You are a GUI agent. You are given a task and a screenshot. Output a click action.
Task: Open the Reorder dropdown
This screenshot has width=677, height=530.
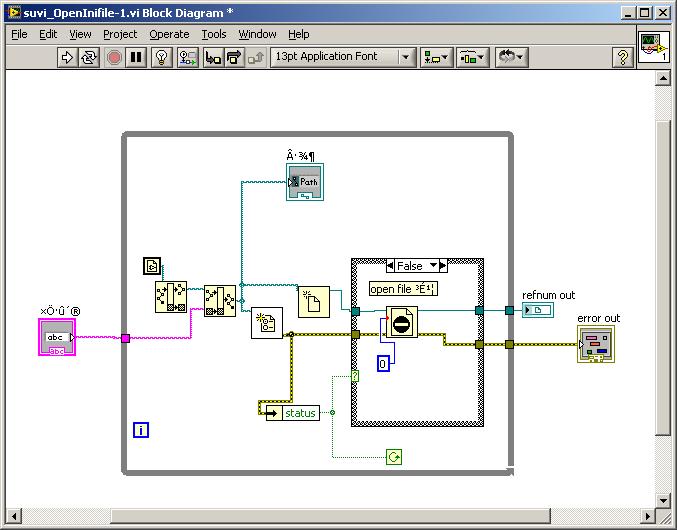click(x=511, y=57)
